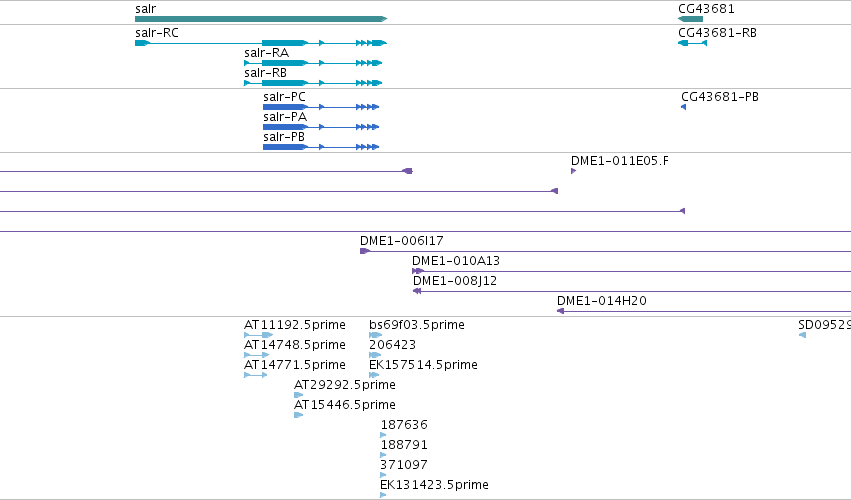Click the DME1-008J12 label
Viewport: 851px width, 500px height.
[455, 281]
